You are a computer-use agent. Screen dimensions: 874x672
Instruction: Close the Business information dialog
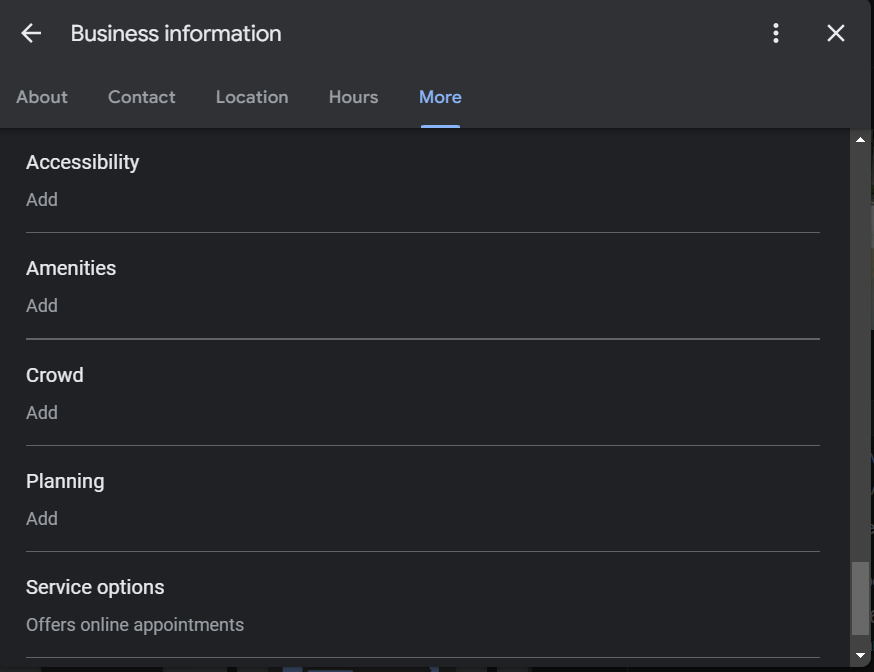[835, 33]
